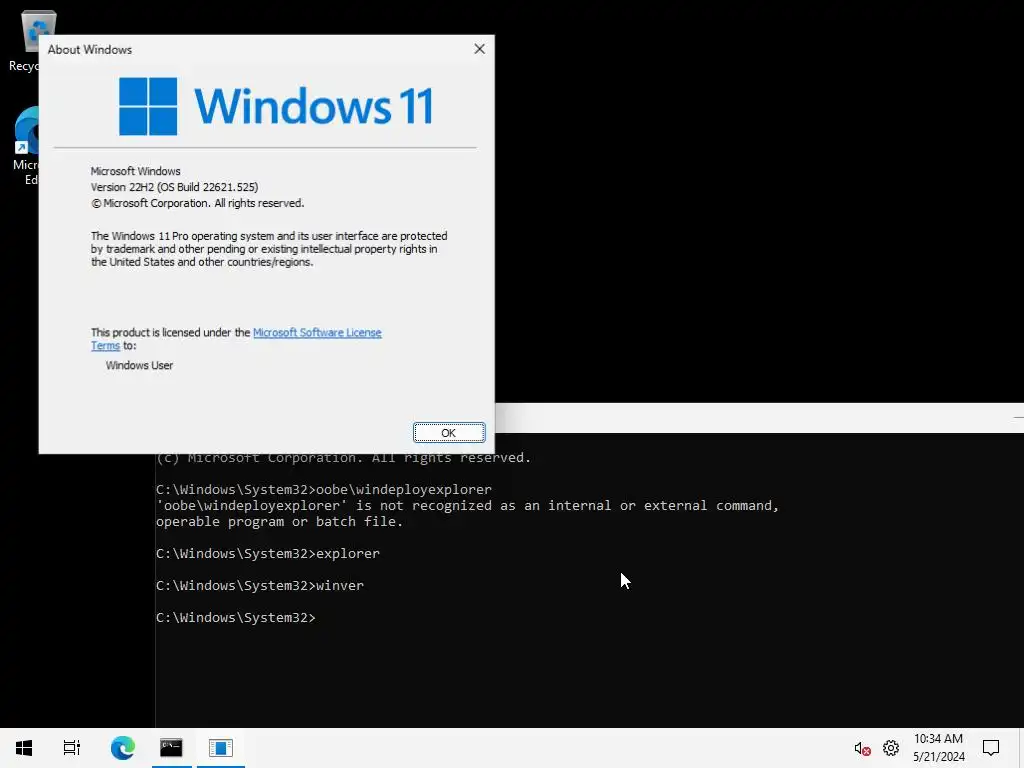The image size is (1024, 768).
Task: Minimize the Command Prompt window
Action: [1017, 417]
